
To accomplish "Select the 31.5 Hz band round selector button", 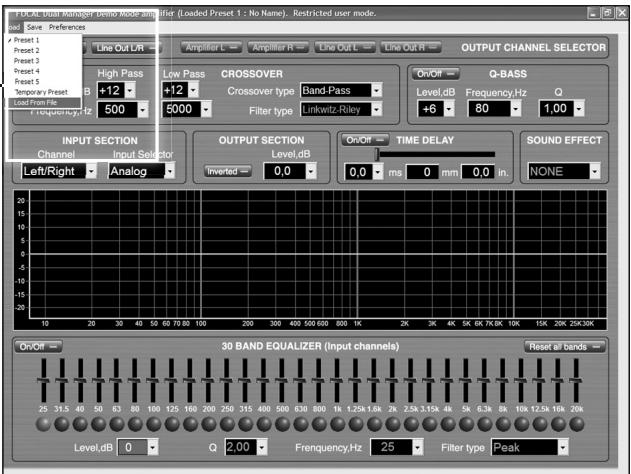I will [x=62, y=424].
